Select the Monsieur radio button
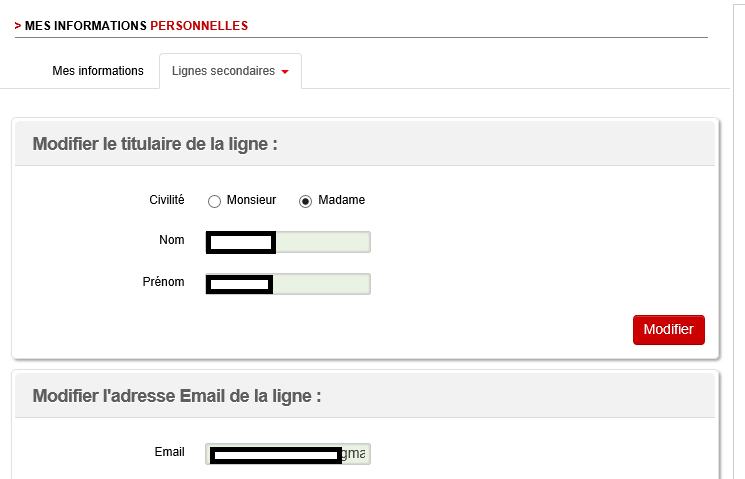The image size is (745, 479). click(x=214, y=201)
